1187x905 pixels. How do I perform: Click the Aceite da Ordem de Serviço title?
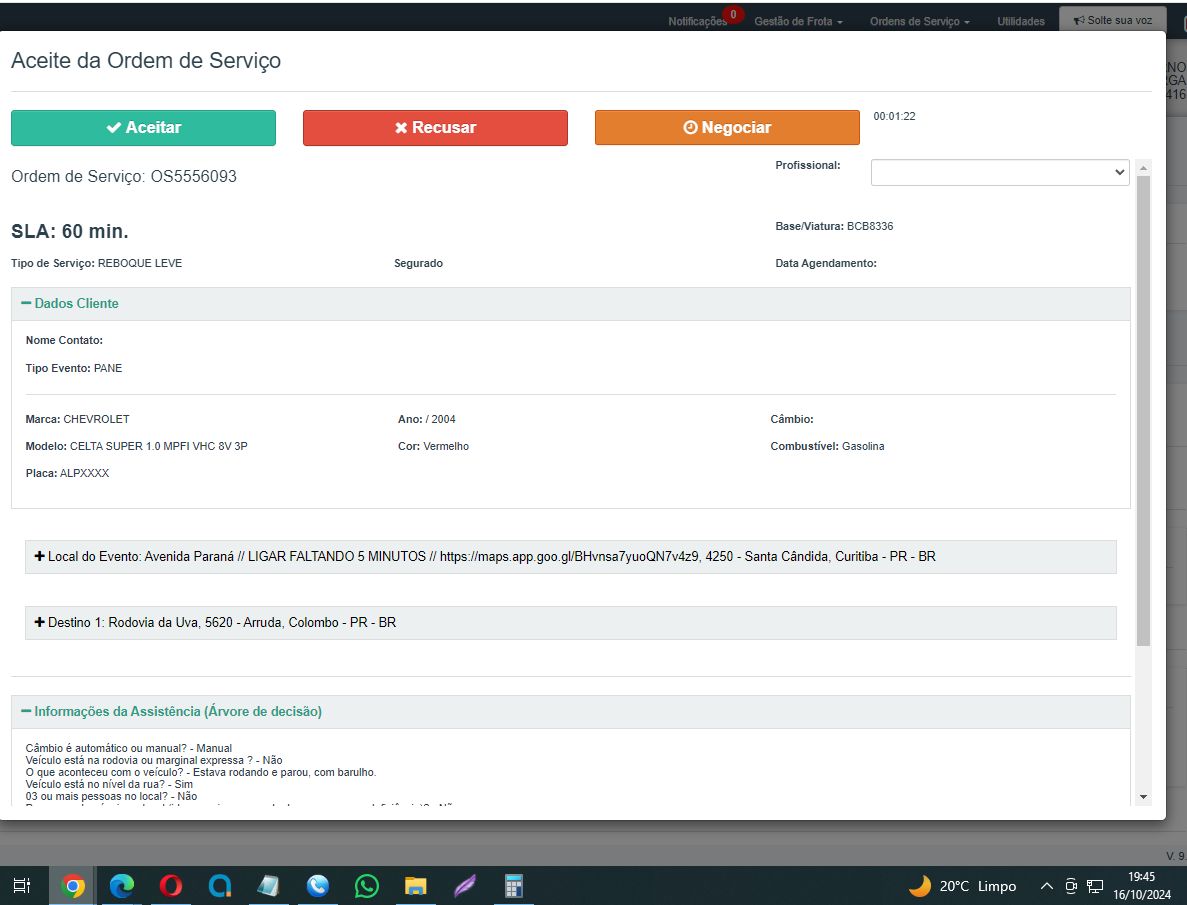click(x=146, y=61)
